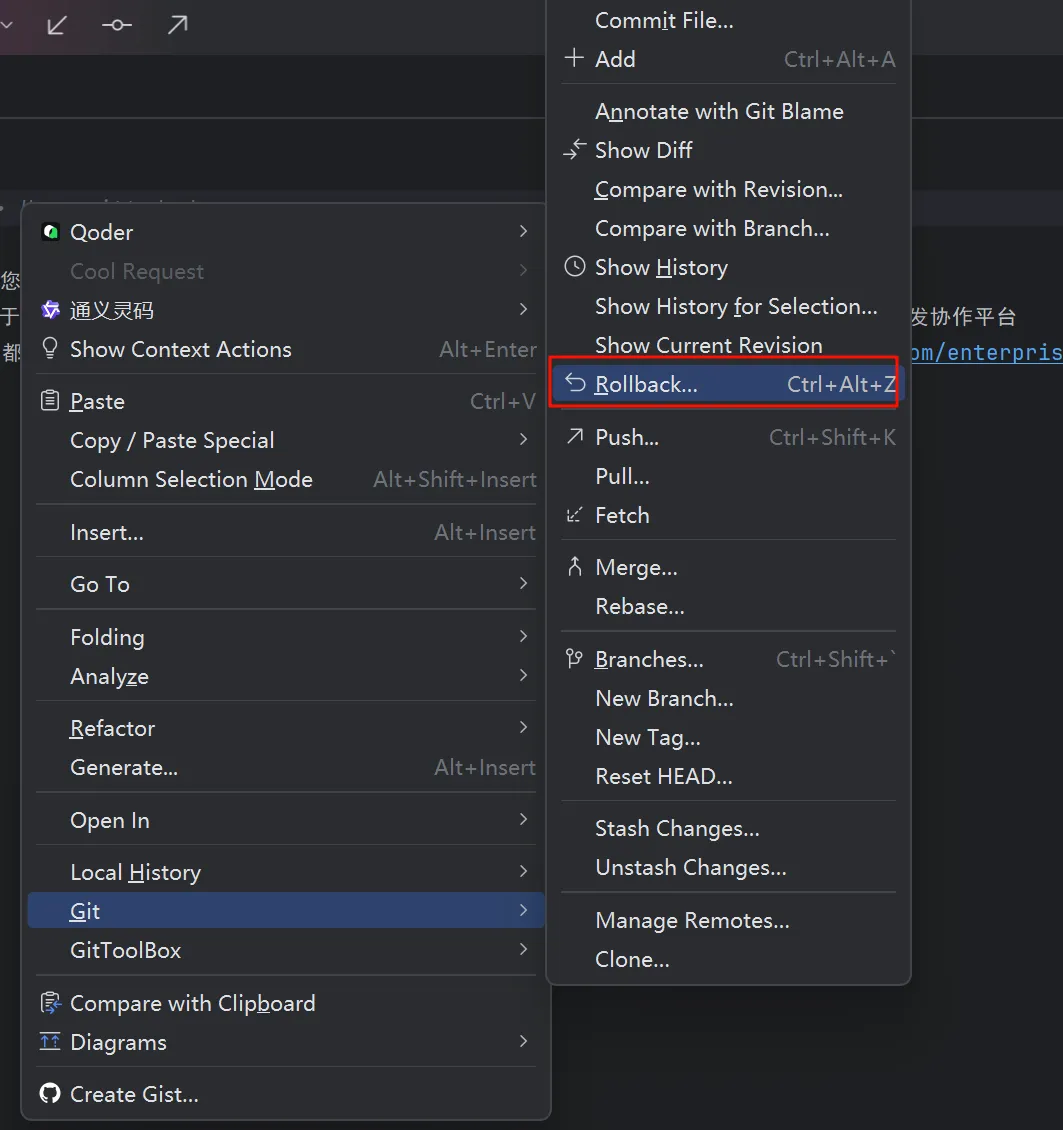
Task: Click the Diagrams icon
Action: 50,1041
